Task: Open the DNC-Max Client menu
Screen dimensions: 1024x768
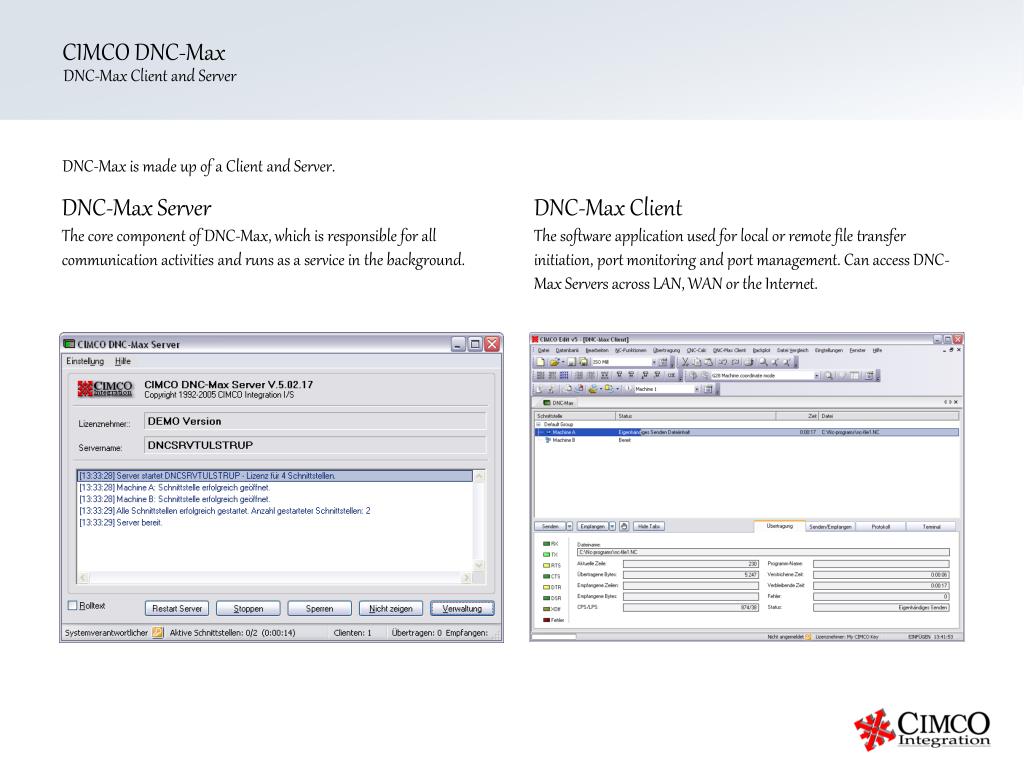Action: tap(729, 350)
